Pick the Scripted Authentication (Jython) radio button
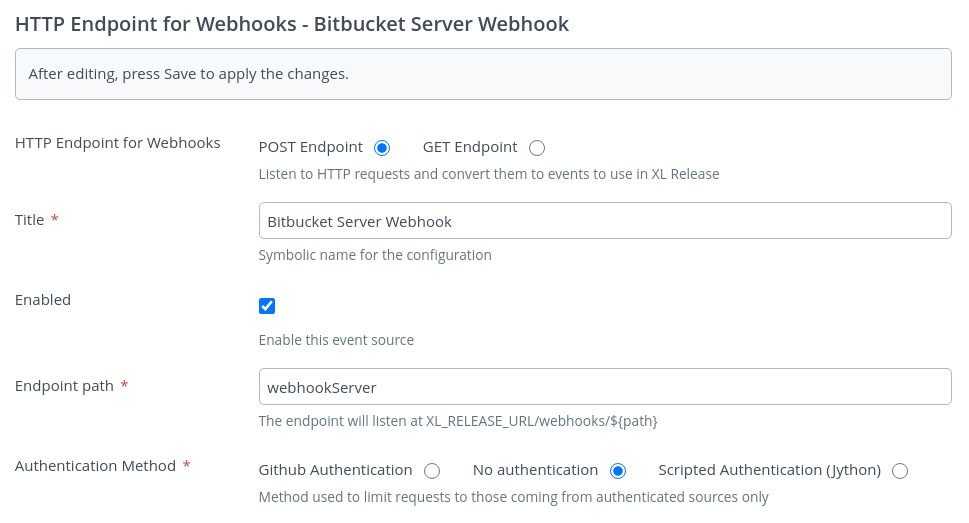This screenshot has height=523, width=969. [x=900, y=471]
